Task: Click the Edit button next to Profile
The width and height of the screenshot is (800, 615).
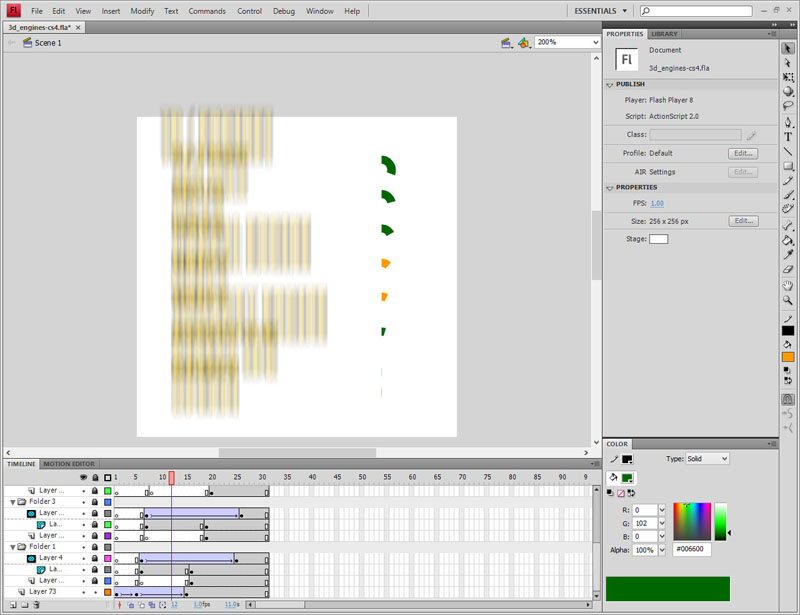Action: (742, 154)
